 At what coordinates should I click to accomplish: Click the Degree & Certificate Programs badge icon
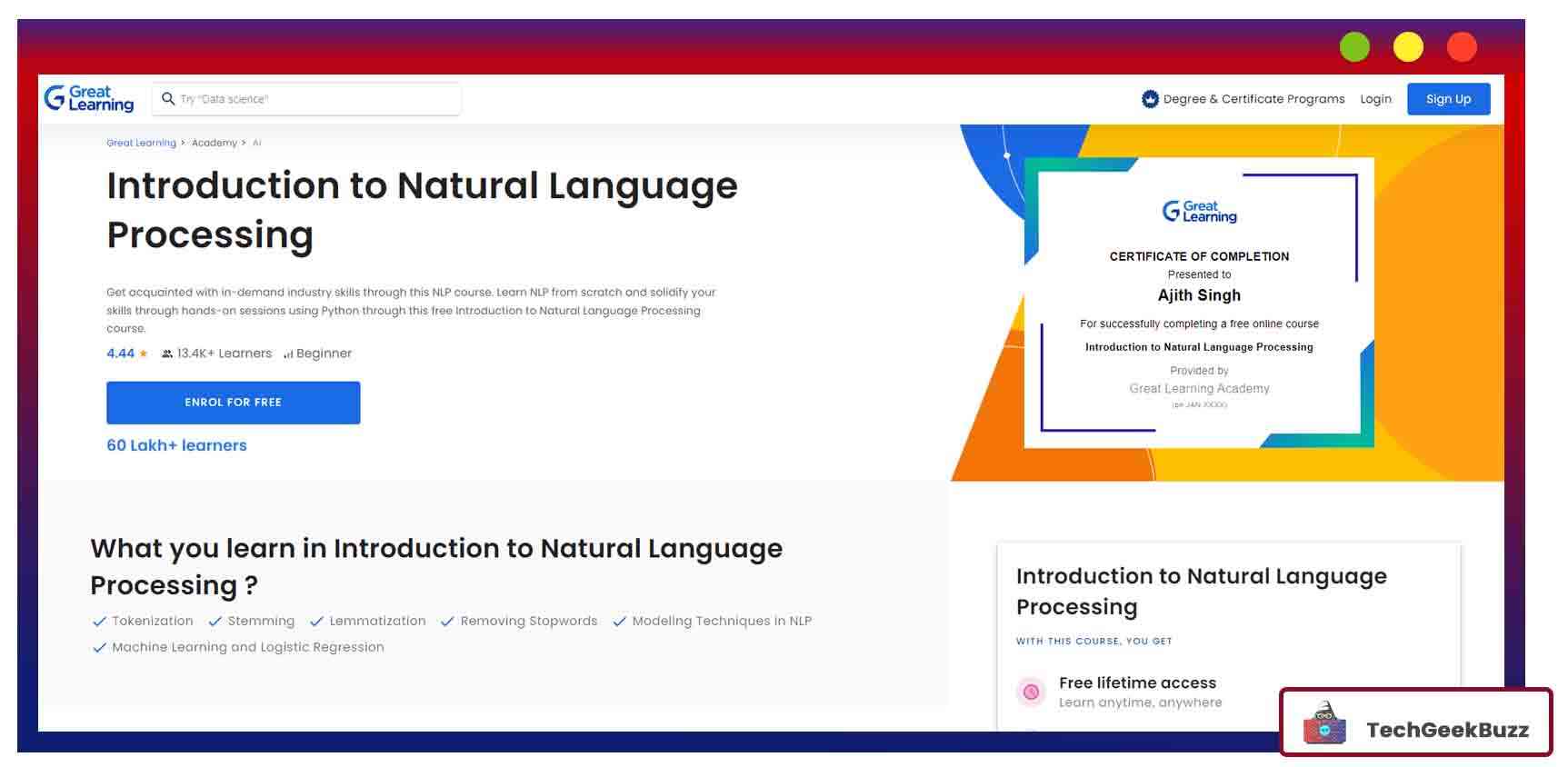tap(1150, 99)
